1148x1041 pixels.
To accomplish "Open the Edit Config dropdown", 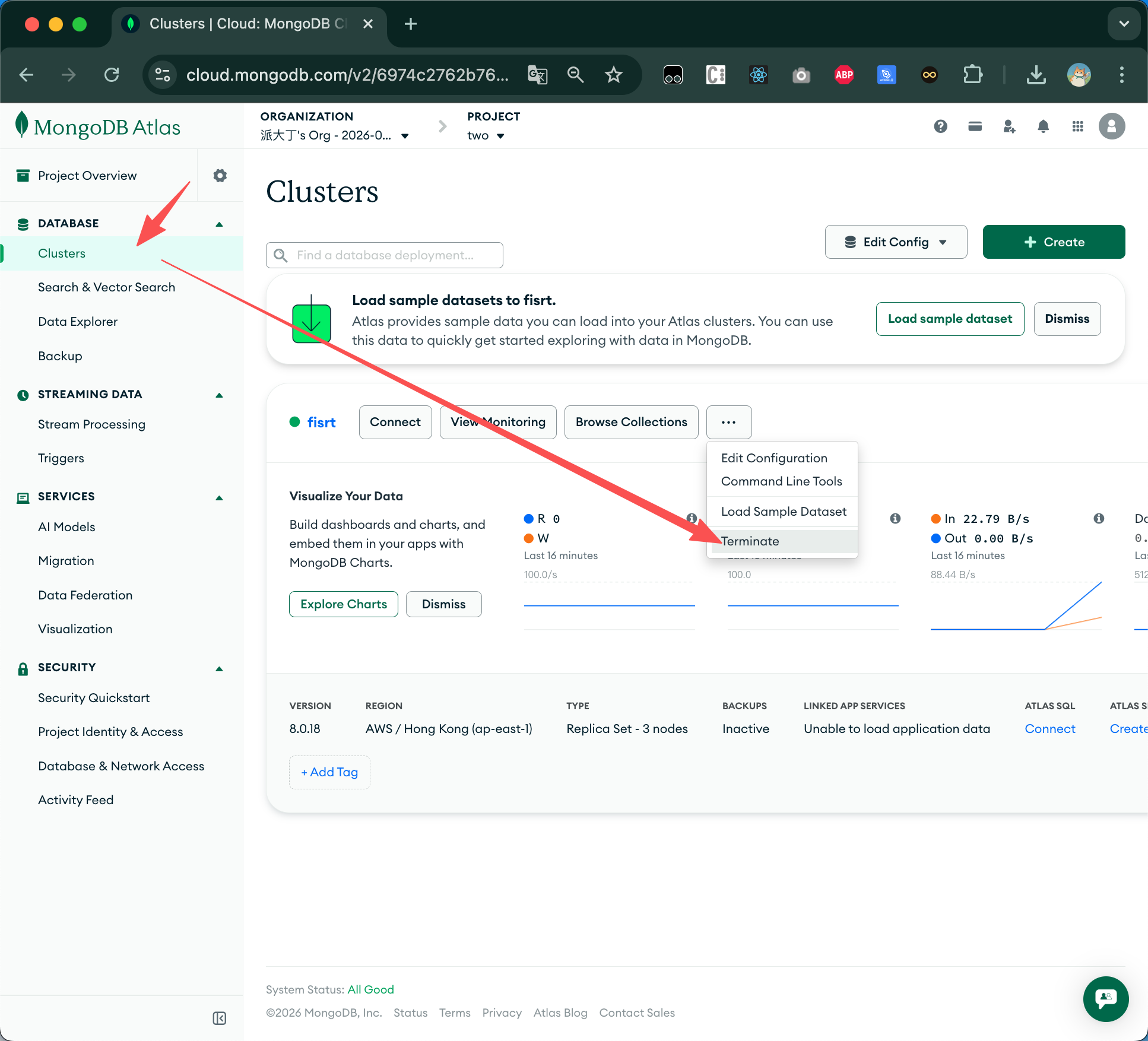I will tap(896, 242).
